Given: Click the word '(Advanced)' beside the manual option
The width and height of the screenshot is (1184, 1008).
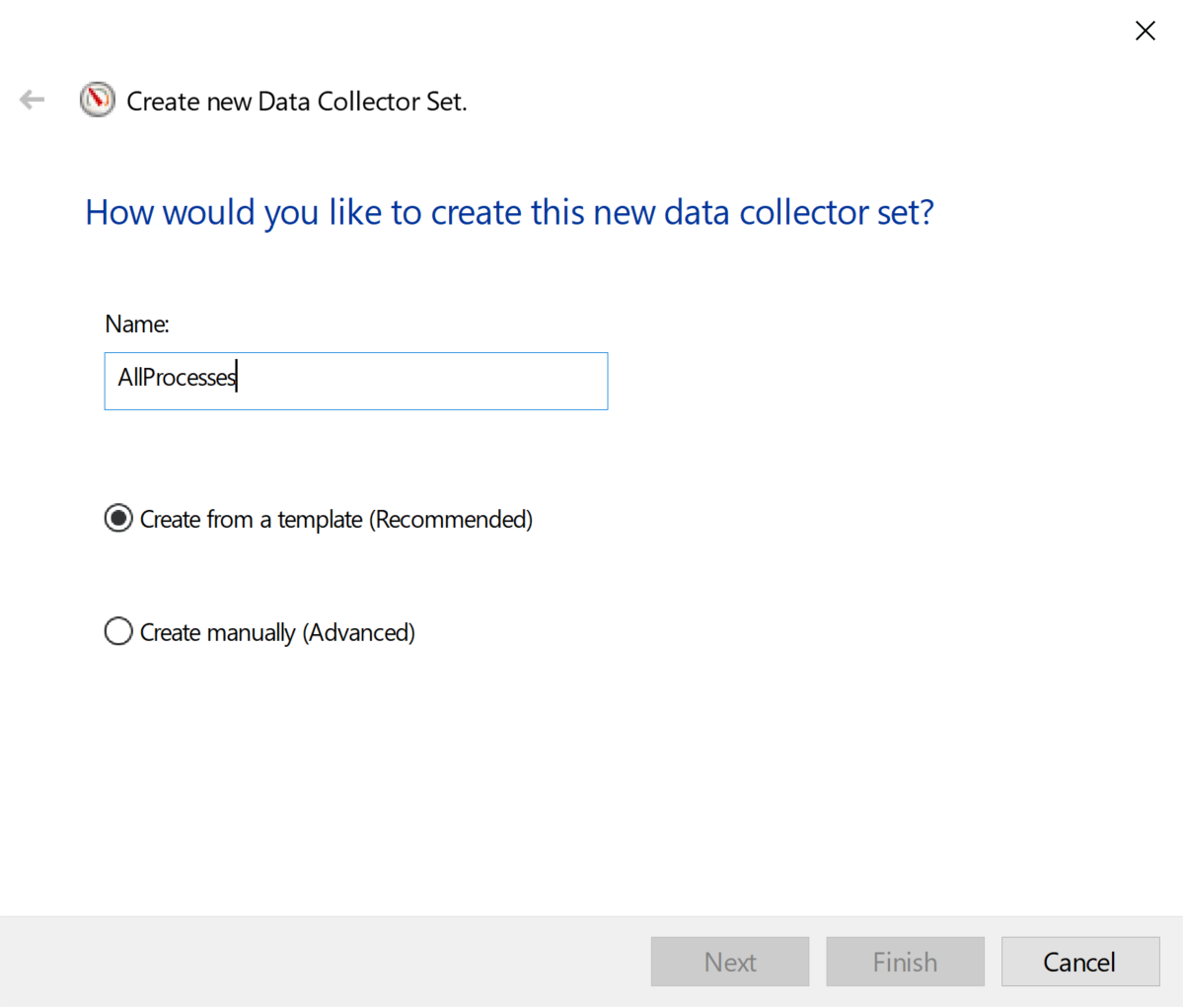Looking at the screenshot, I should point(359,632).
